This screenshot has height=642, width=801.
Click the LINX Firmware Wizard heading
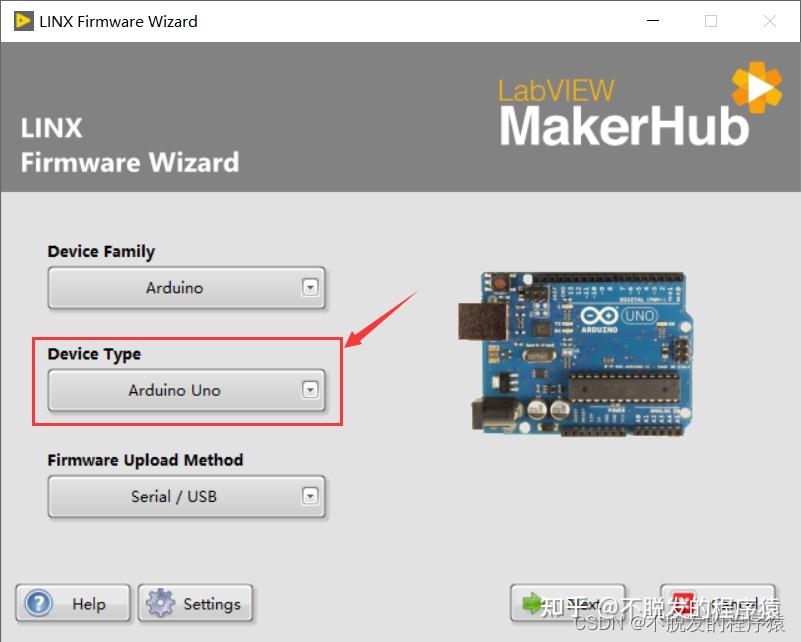(128, 145)
